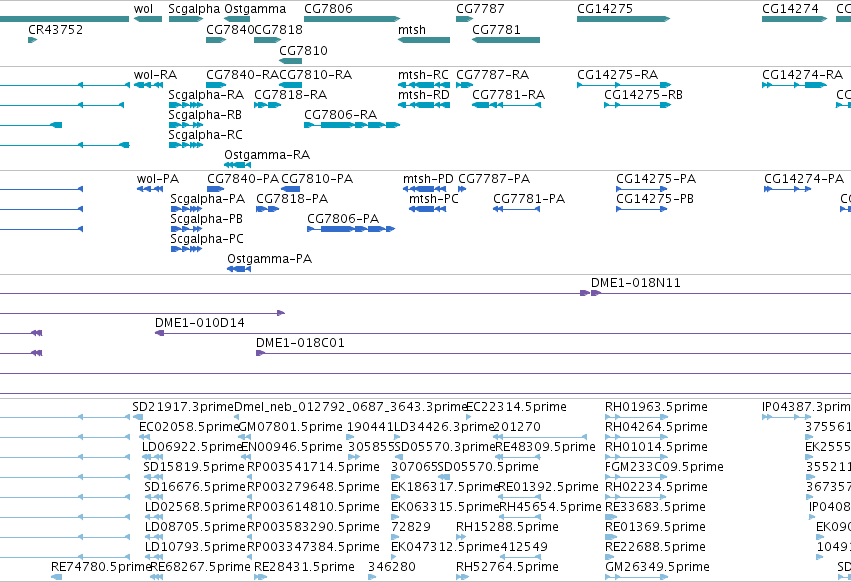Click the wol gene feature
Image resolution: width=851 pixels, height=582 pixels.
coord(148,19)
